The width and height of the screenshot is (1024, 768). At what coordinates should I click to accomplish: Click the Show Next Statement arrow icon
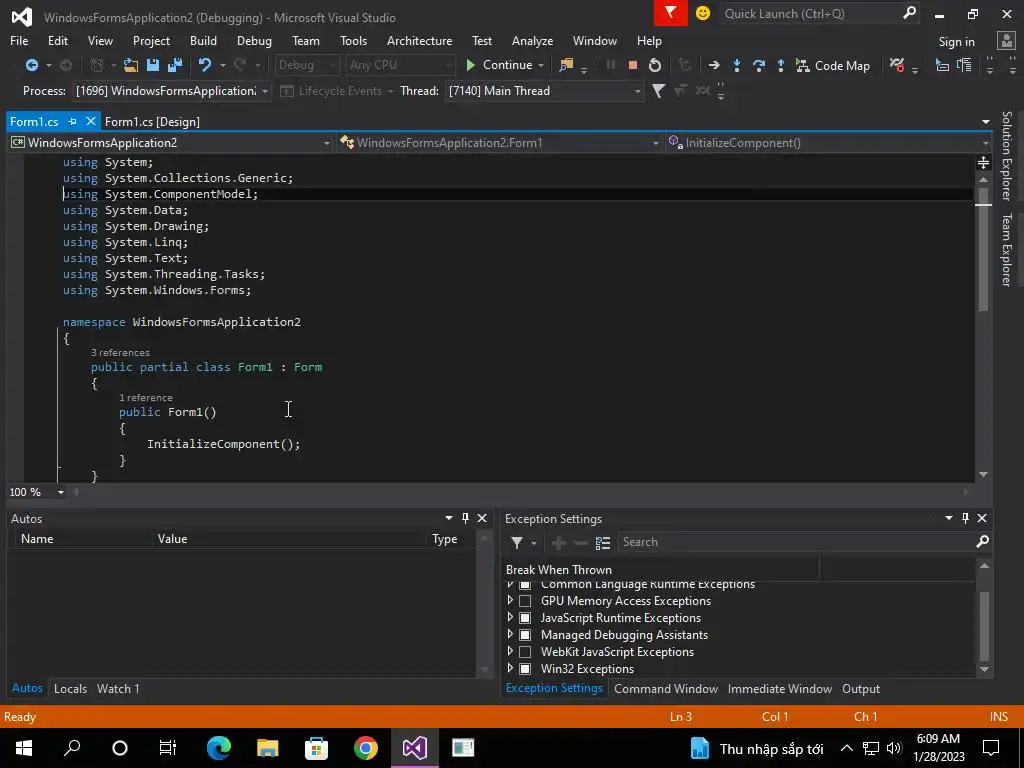point(714,65)
